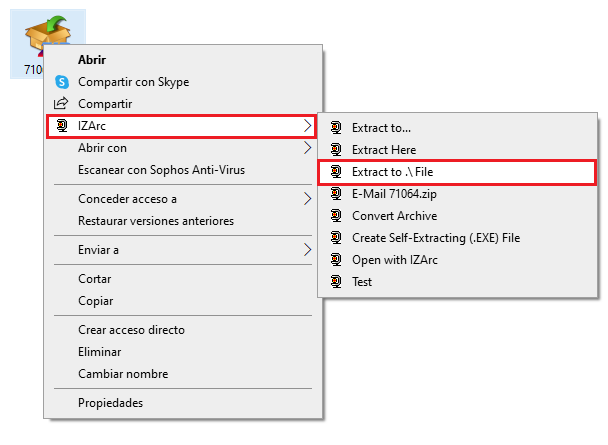Expand the Enviar a submenu chevron
Screen dimensions: 608x445
click(307, 250)
